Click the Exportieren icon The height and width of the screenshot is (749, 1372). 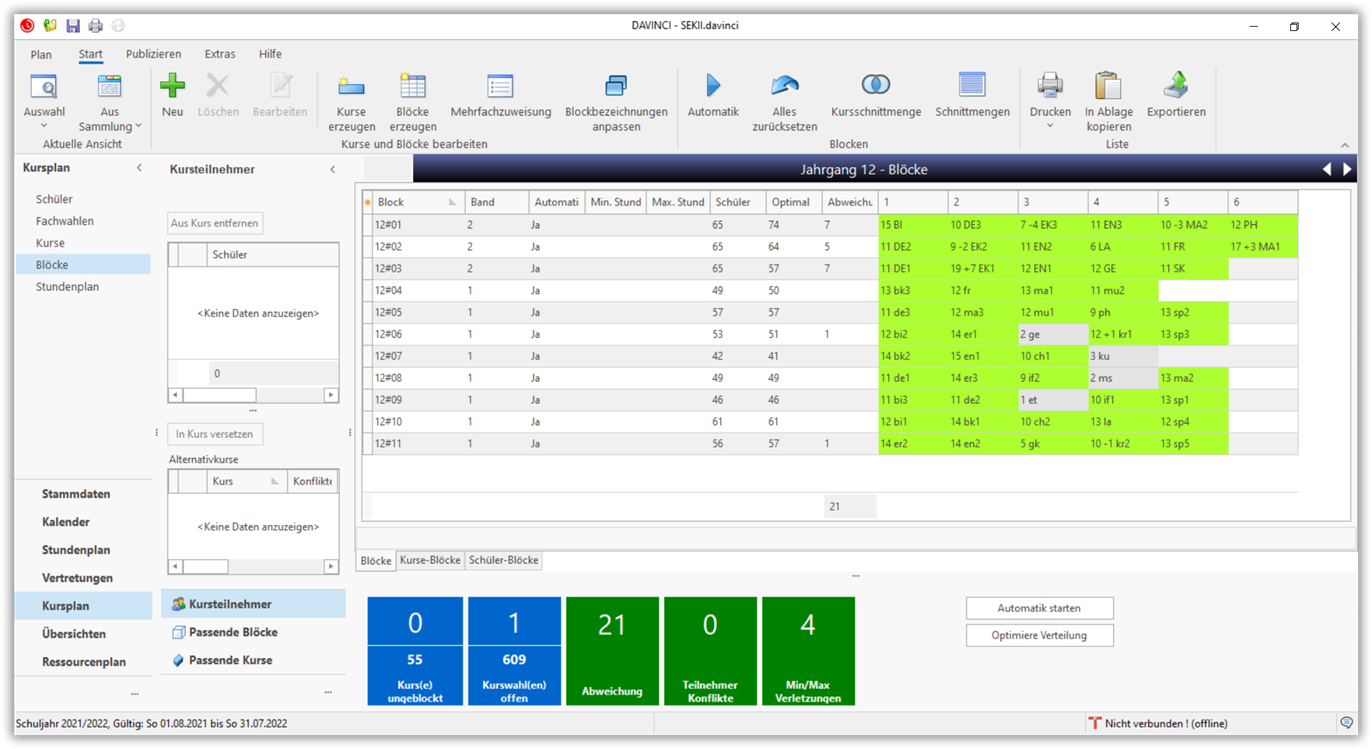click(1175, 87)
